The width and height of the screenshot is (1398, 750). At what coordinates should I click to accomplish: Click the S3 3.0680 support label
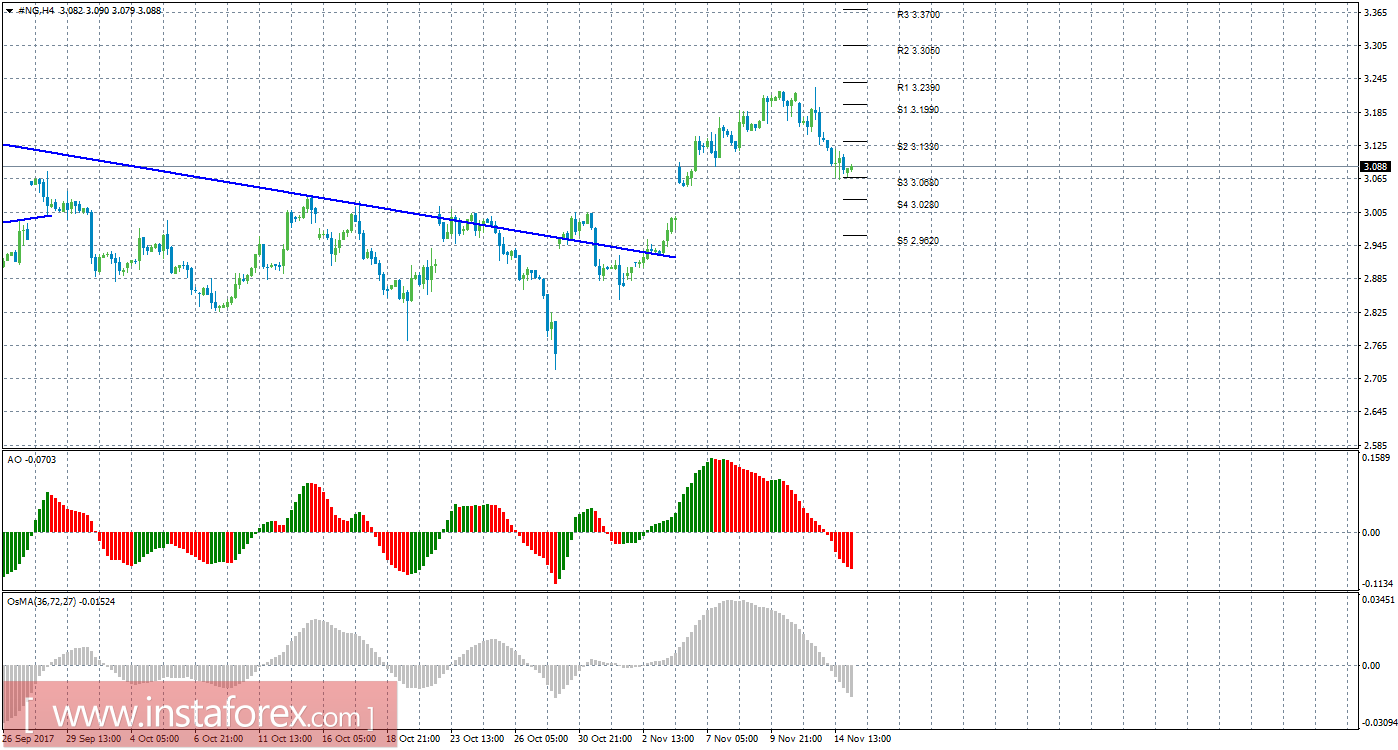point(918,183)
